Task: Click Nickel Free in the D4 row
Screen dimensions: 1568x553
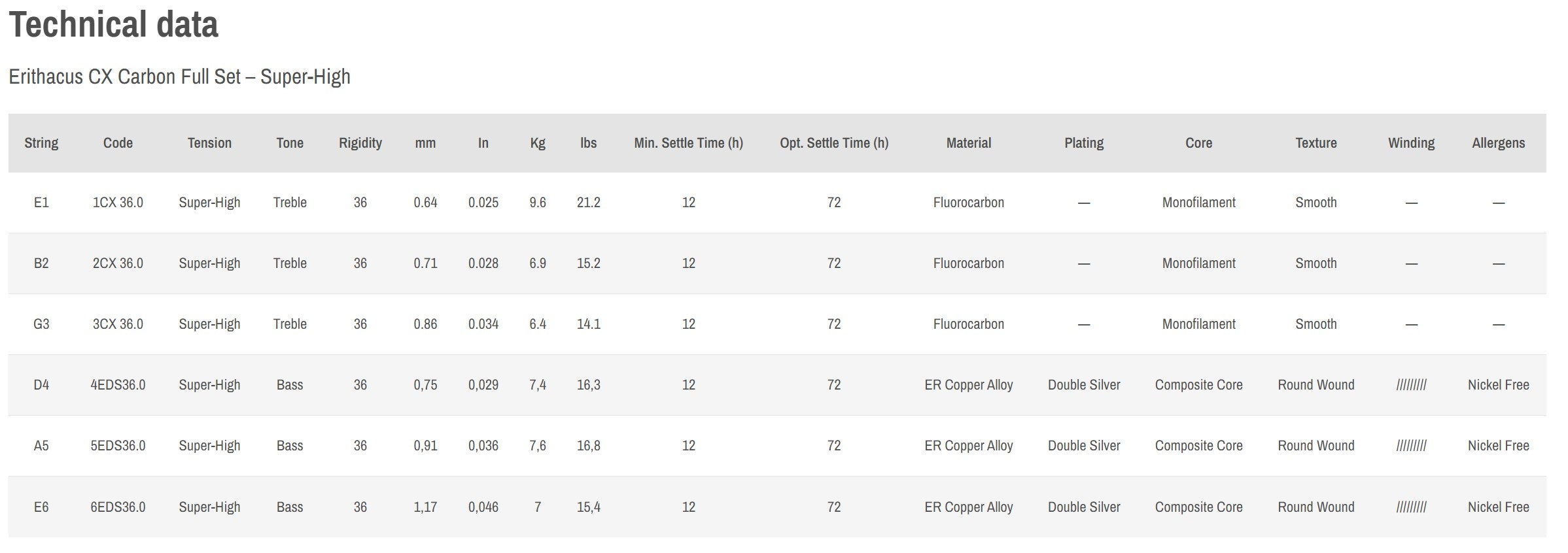Action: pos(1499,385)
